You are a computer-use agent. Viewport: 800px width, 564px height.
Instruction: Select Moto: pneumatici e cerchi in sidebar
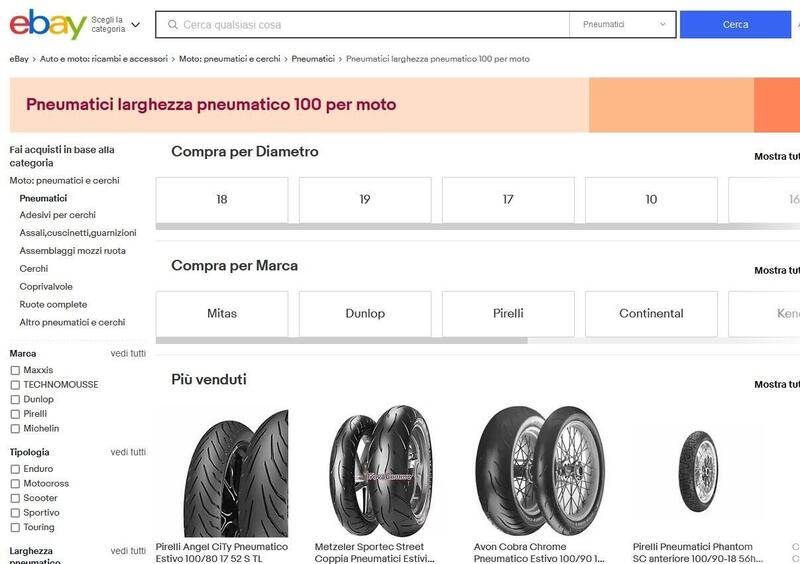point(64,180)
